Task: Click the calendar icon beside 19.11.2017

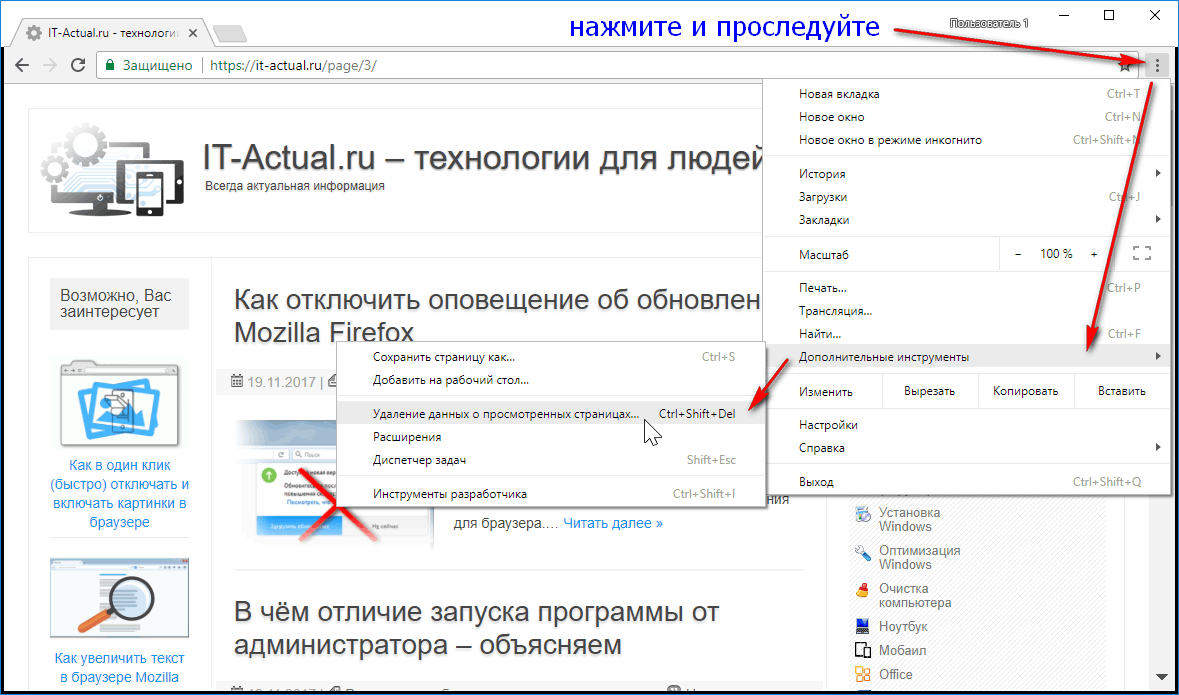Action: click(x=237, y=381)
